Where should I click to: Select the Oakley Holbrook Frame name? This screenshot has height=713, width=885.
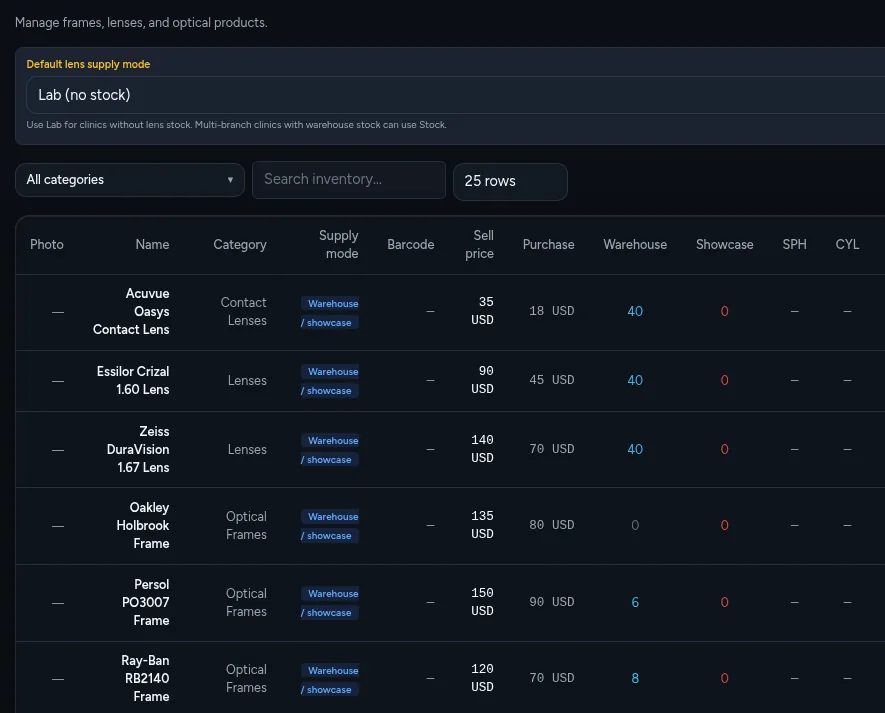tap(143, 526)
